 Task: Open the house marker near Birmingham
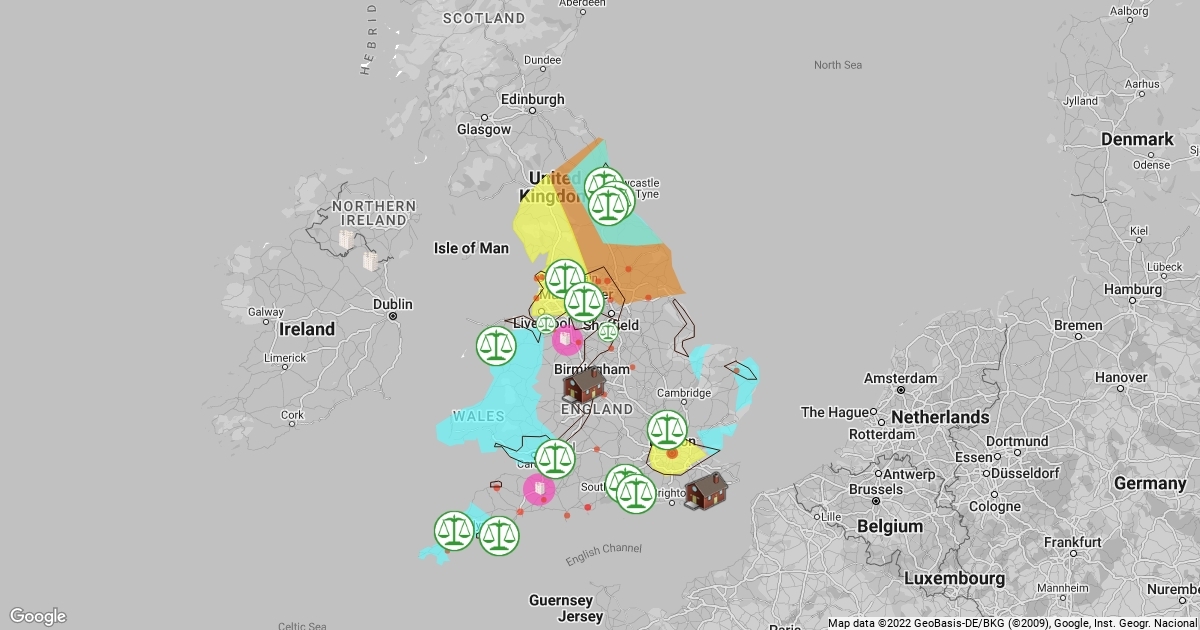(x=584, y=384)
